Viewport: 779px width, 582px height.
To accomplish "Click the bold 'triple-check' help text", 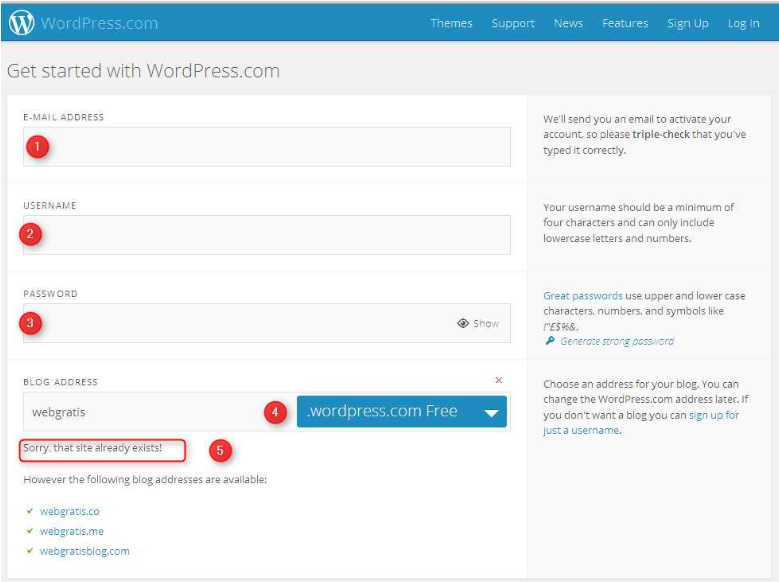I will click(661, 135).
